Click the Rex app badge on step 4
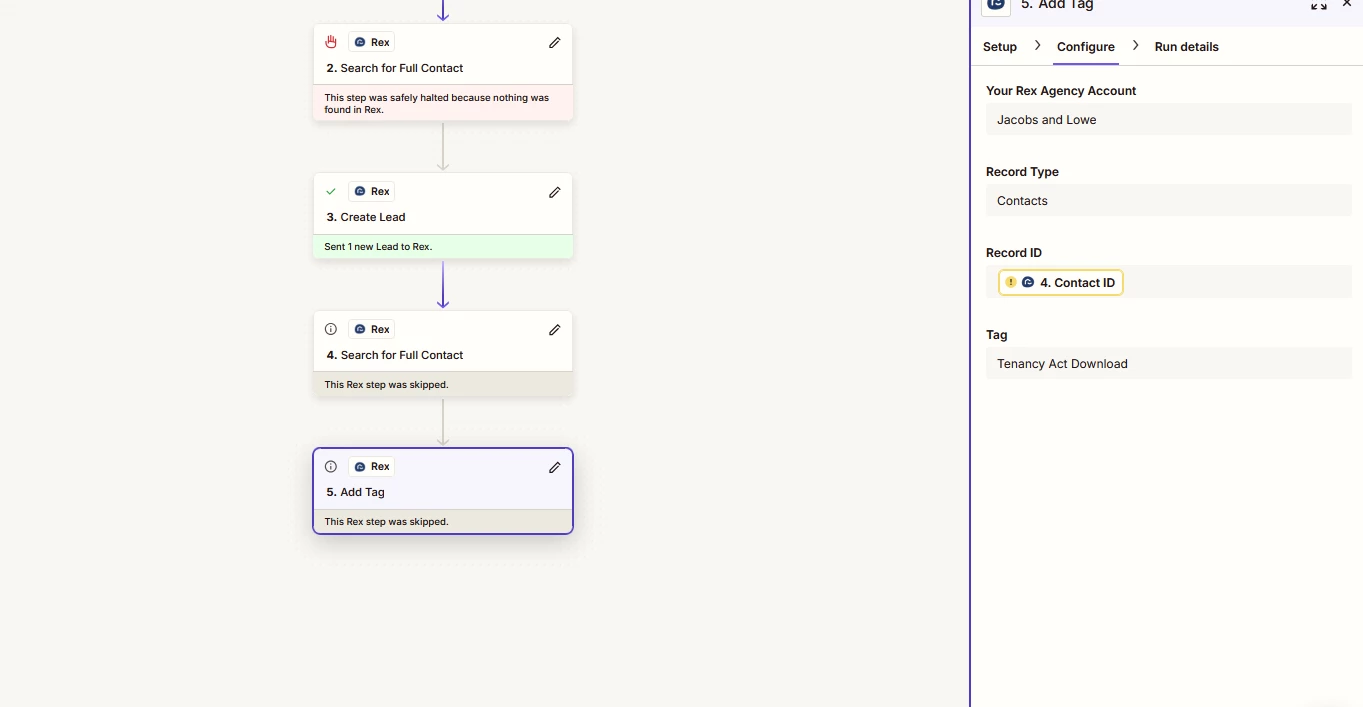Image resolution: width=1363 pixels, height=707 pixels. (x=371, y=329)
